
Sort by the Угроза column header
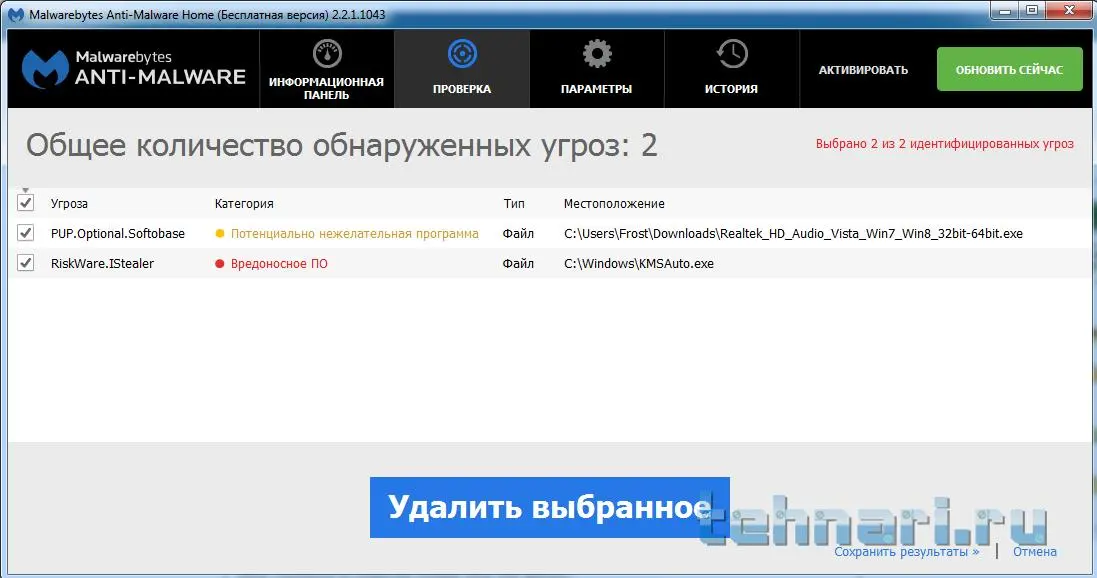[69, 204]
